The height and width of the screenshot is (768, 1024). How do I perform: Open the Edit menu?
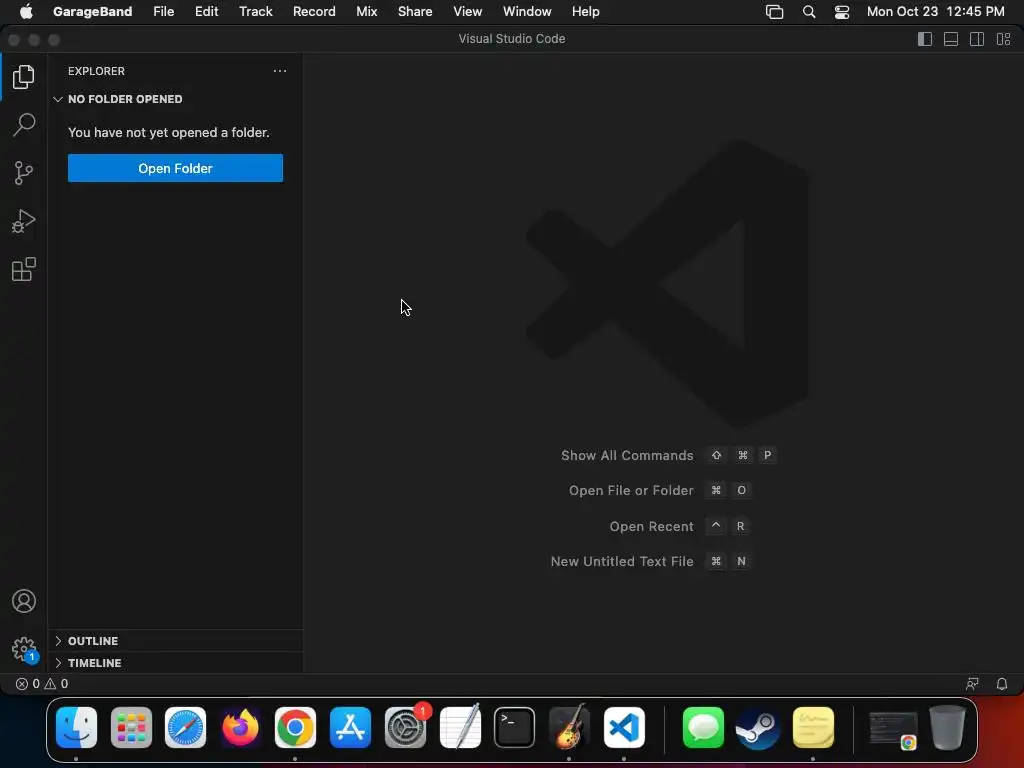pos(206,11)
